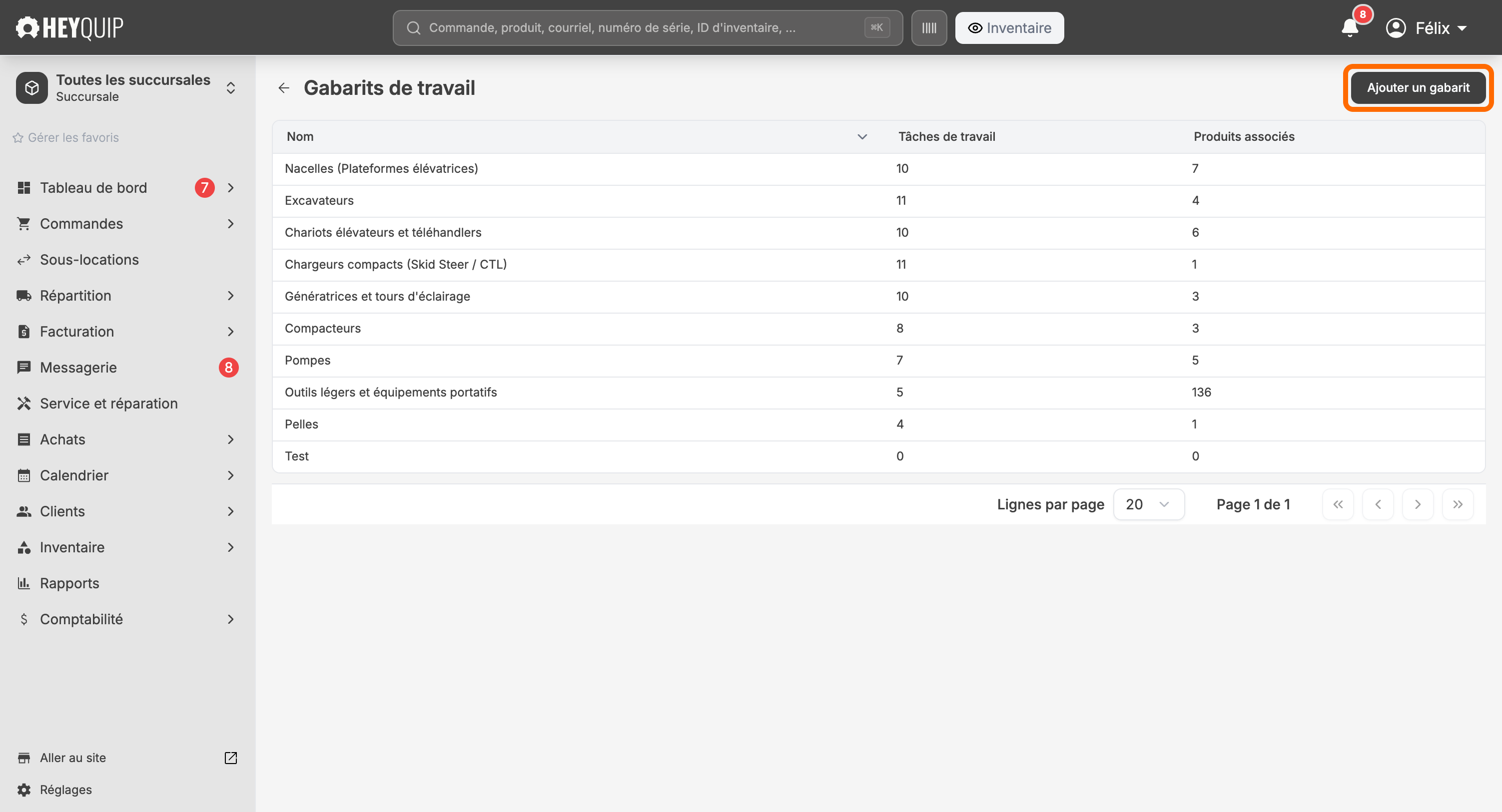
Task: Open the Pompes template row
Action: 879,360
